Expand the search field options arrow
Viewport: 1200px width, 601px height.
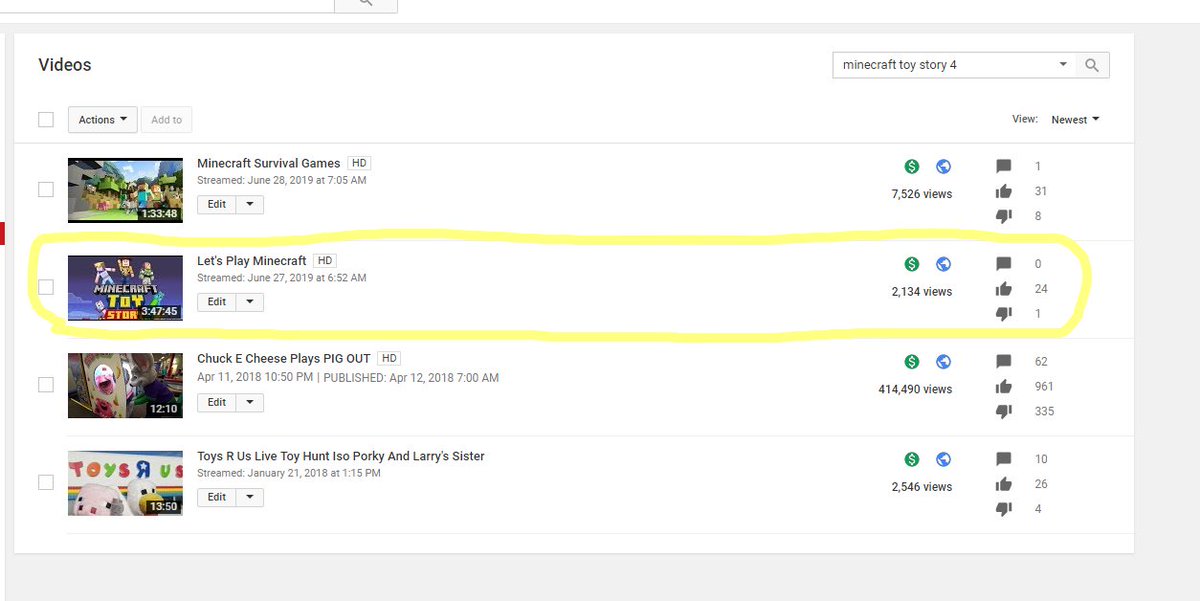(1063, 65)
